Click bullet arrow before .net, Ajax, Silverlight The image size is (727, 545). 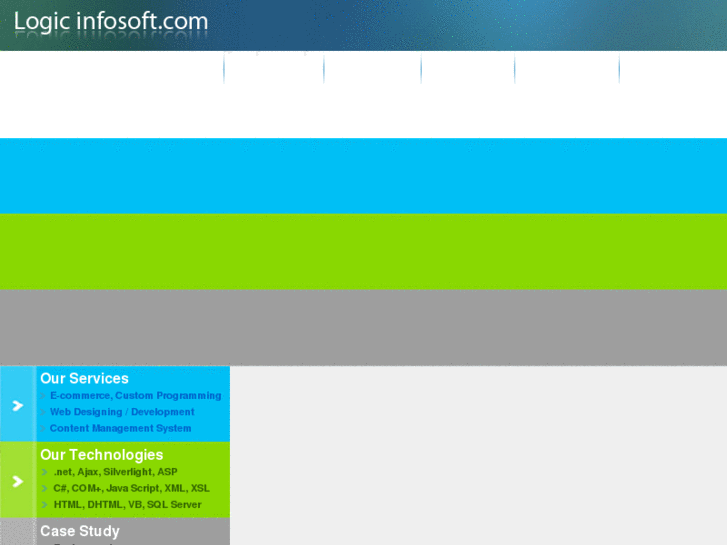45,472
